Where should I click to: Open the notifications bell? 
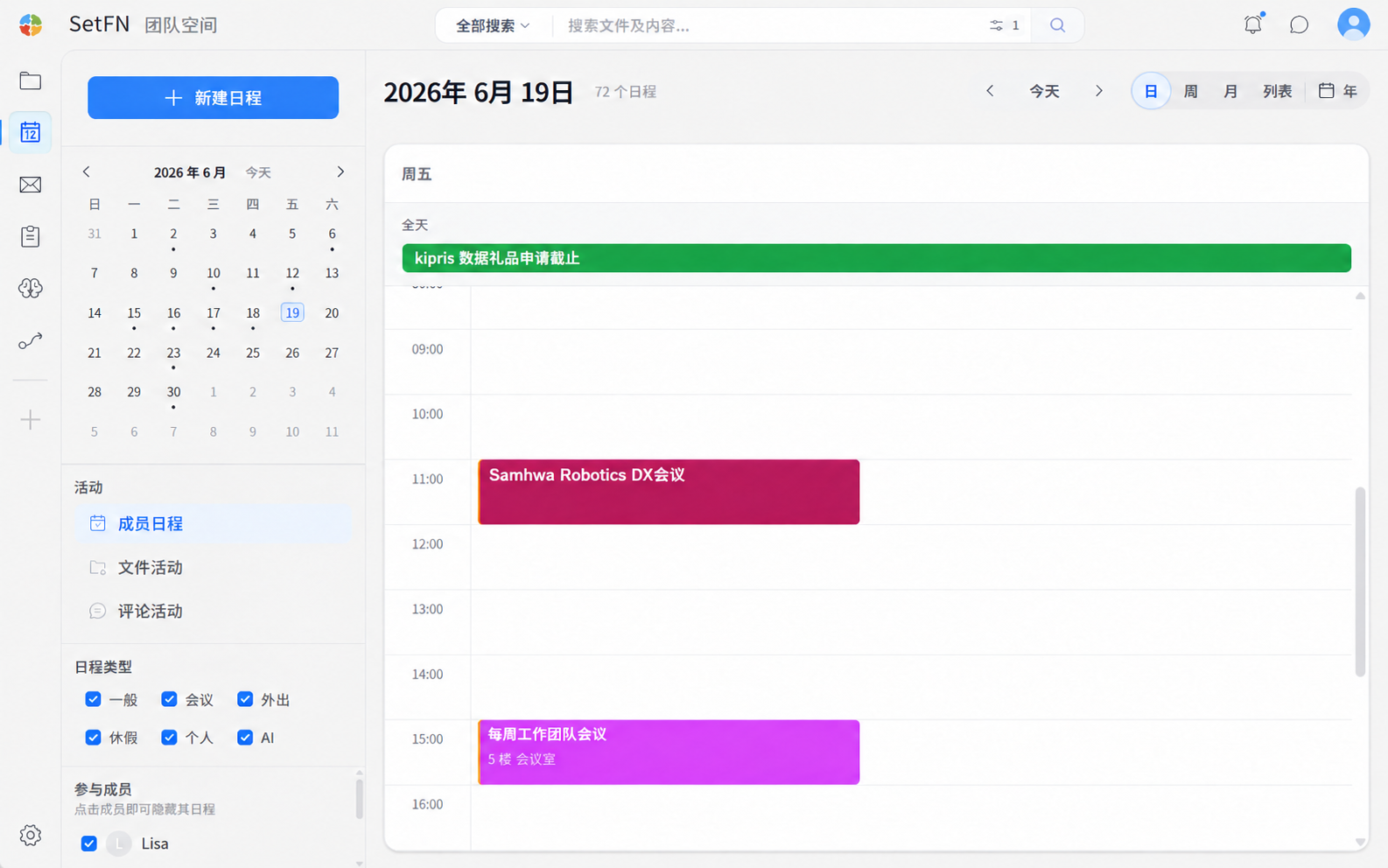click(x=1253, y=24)
